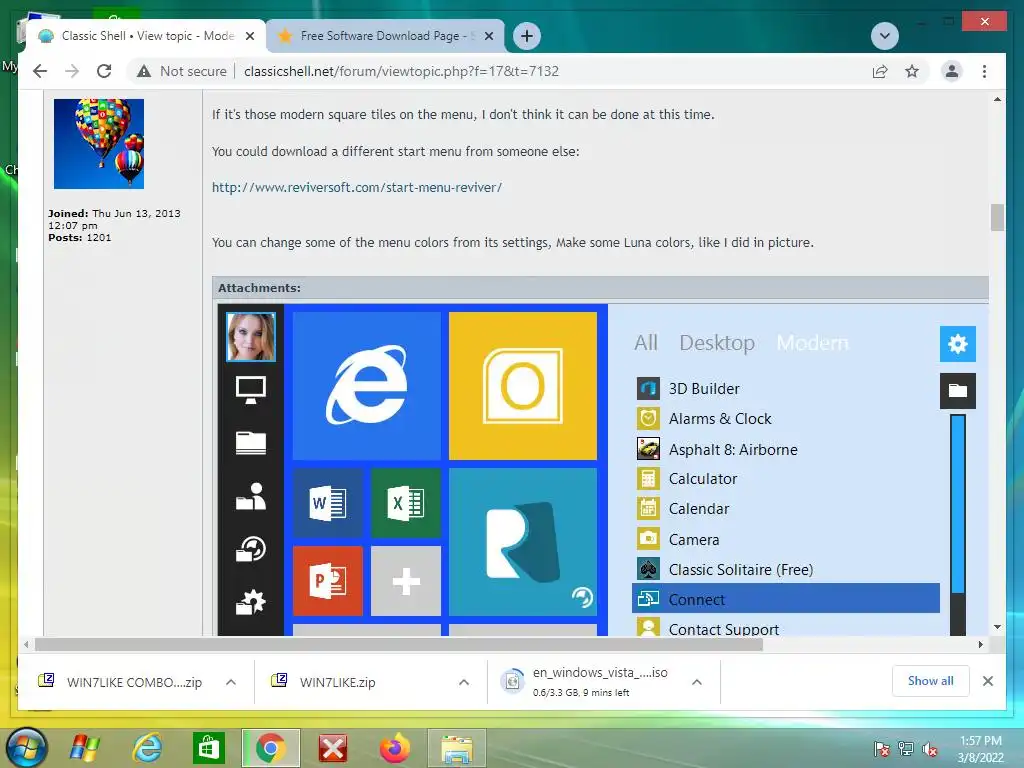Viewport: 1024px width, 768px height.
Task: Click the gear-folder icon in menu sidebar
Action: [251, 602]
